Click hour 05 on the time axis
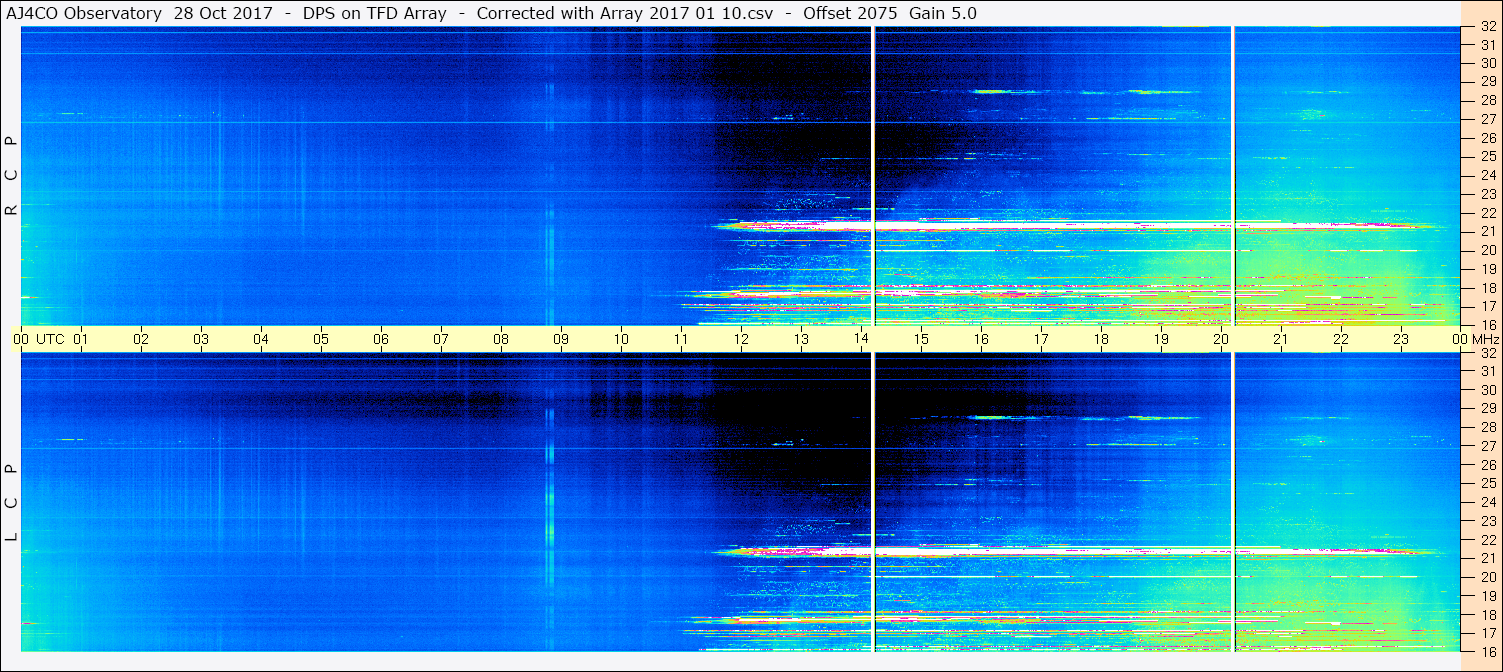The height and width of the screenshot is (672, 1503). [321, 339]
